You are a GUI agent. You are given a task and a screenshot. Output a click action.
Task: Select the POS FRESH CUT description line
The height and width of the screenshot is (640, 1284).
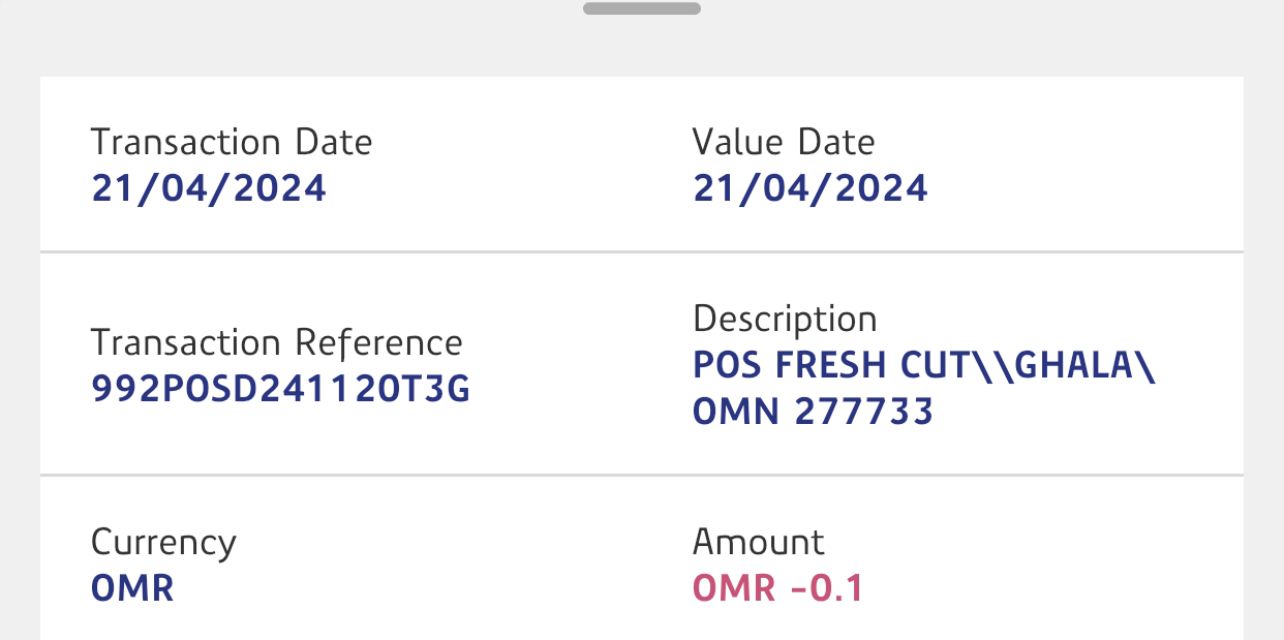923,366
